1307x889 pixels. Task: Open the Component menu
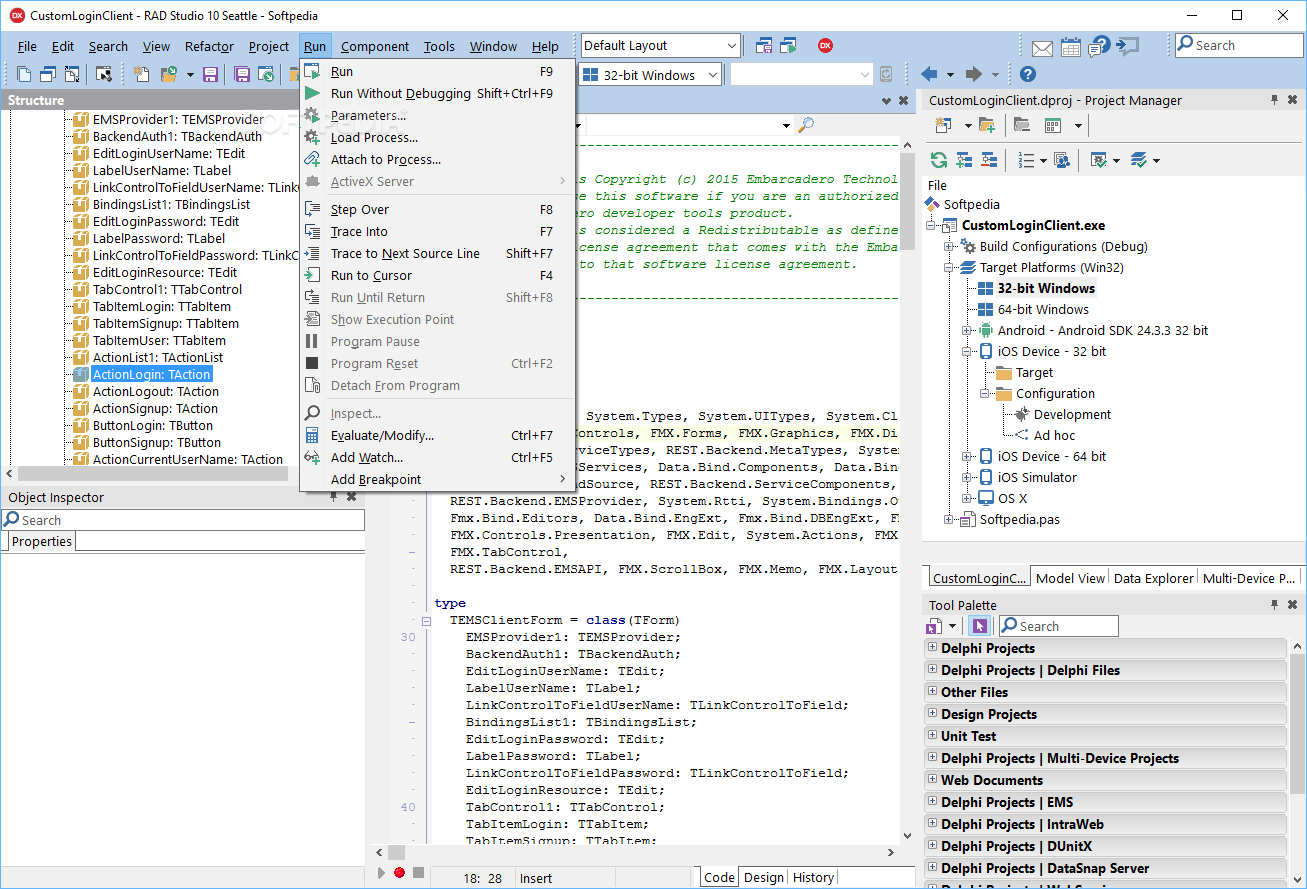375,46
